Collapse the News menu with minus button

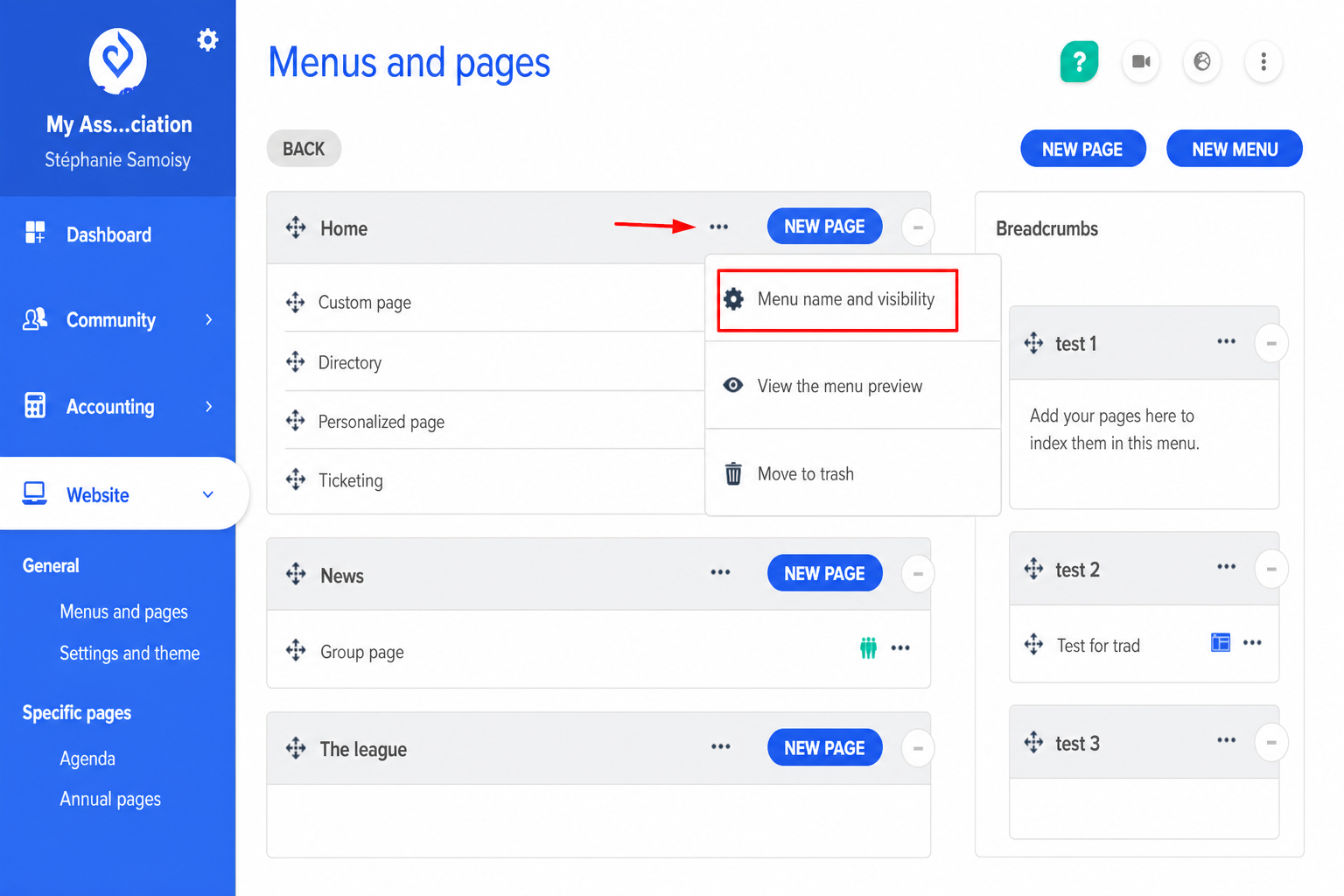[x=918, y=574]
